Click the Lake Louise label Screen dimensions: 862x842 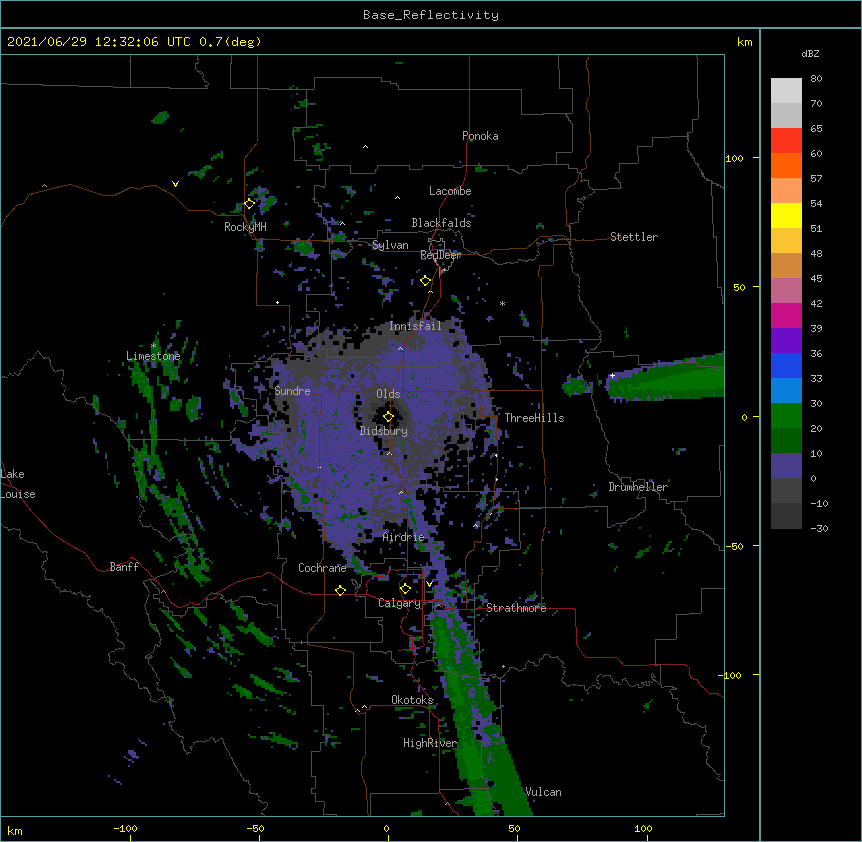[18, 484]
